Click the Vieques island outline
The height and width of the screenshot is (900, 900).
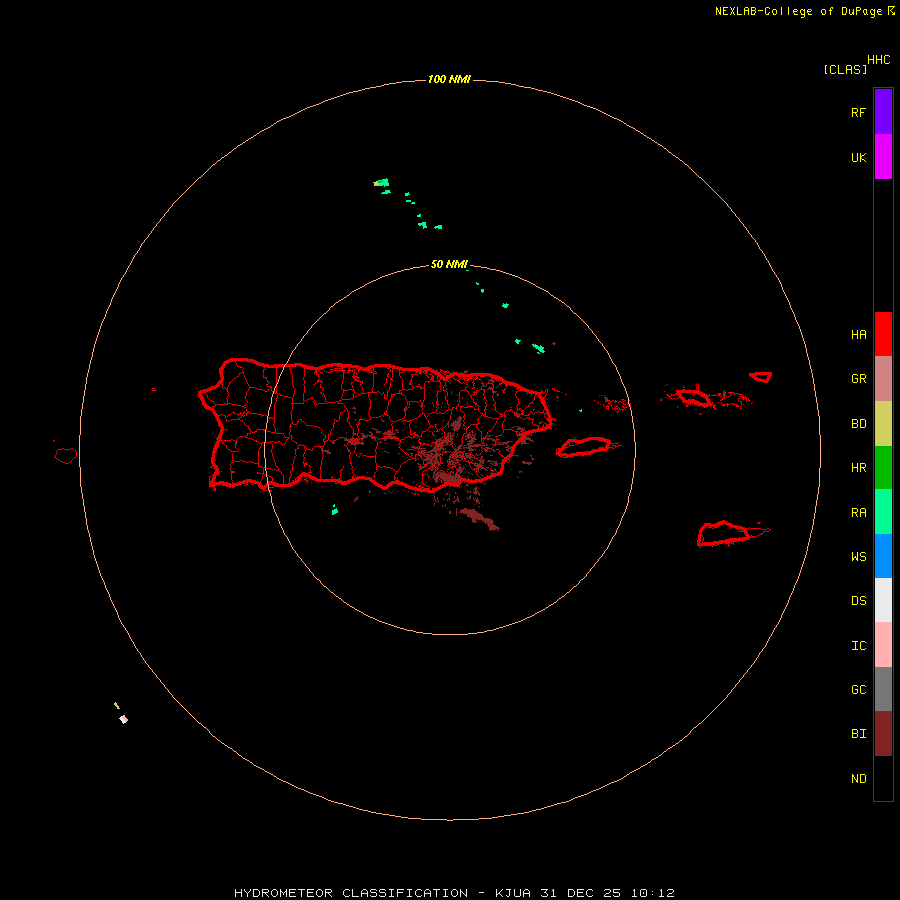(x=584, y=447)
